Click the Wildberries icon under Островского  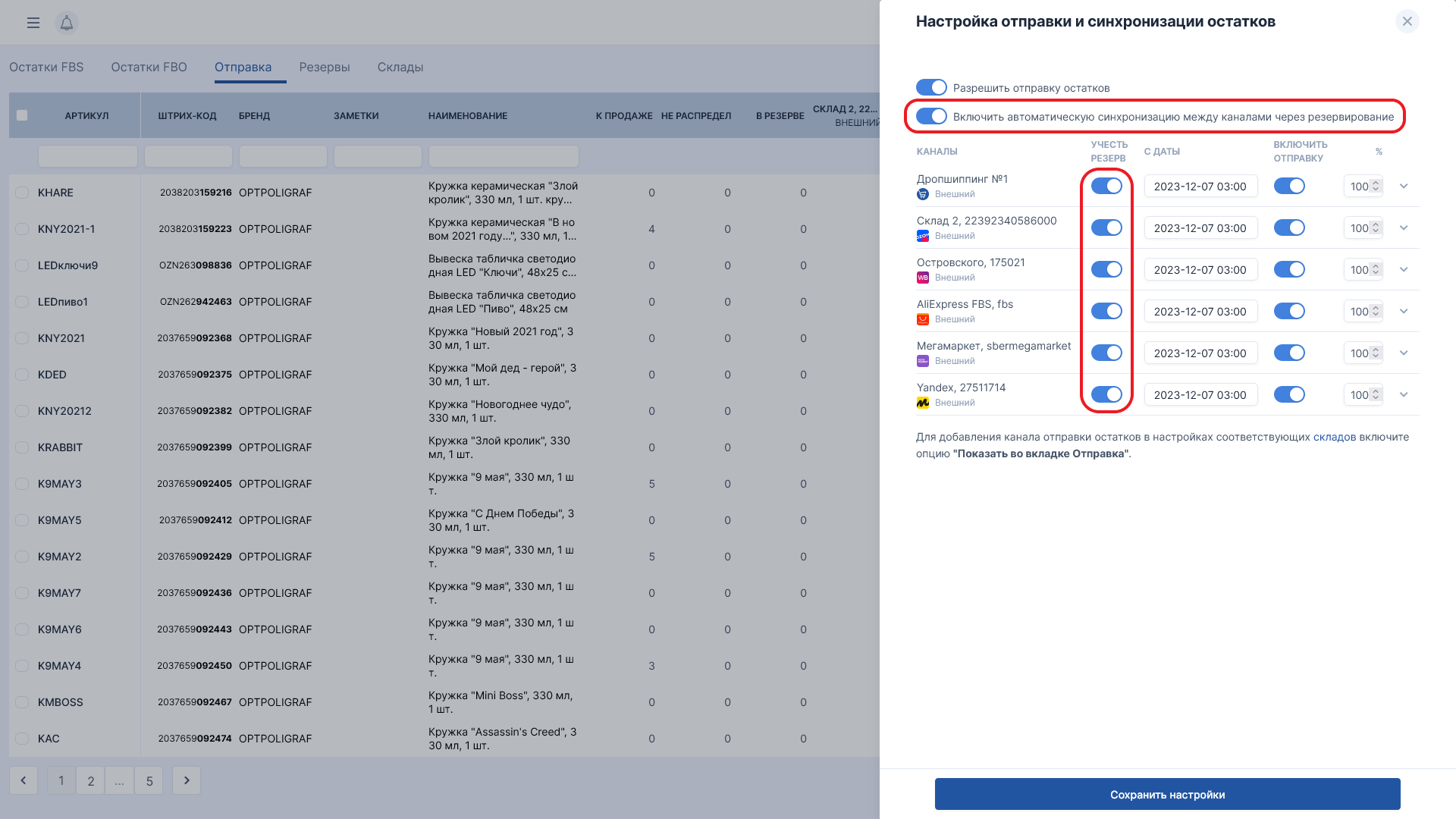click(x=923, y=278)
